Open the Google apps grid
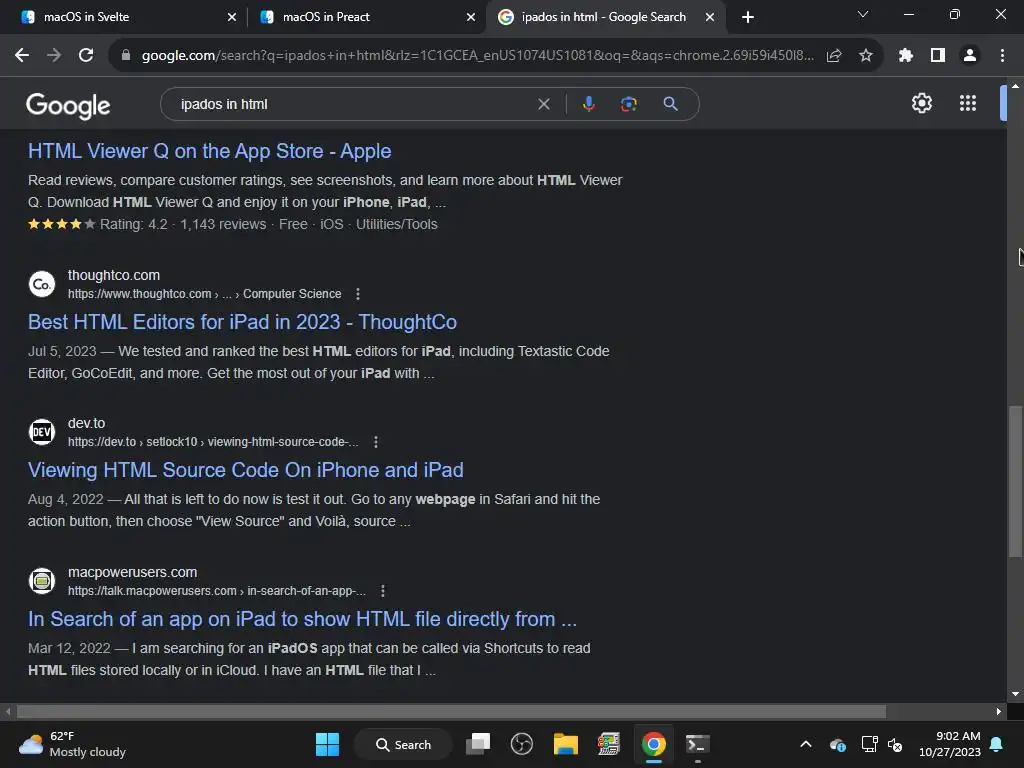1024x768 pixels. tap(967, 103)
